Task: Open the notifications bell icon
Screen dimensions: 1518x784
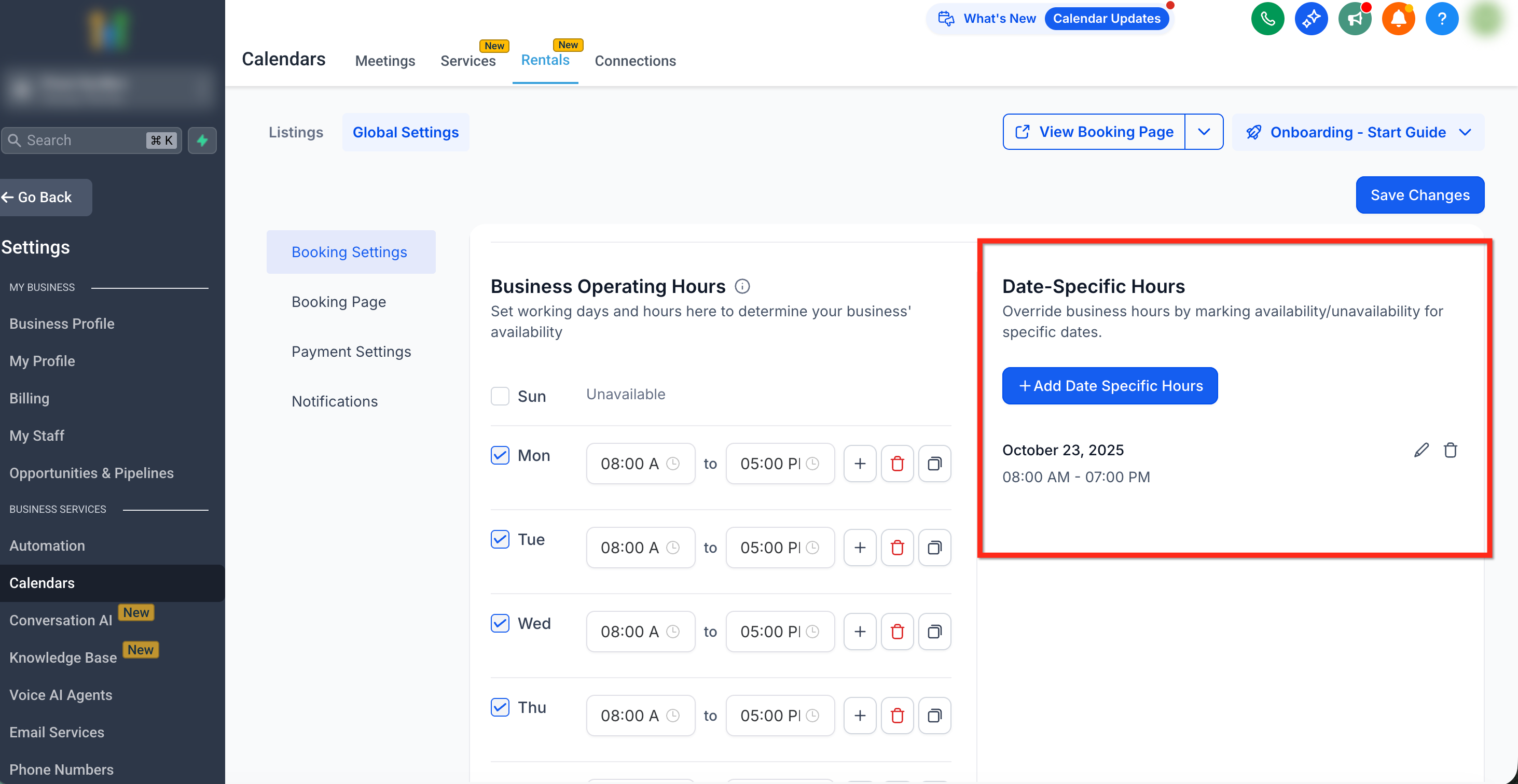Action: click(1398, 19)
